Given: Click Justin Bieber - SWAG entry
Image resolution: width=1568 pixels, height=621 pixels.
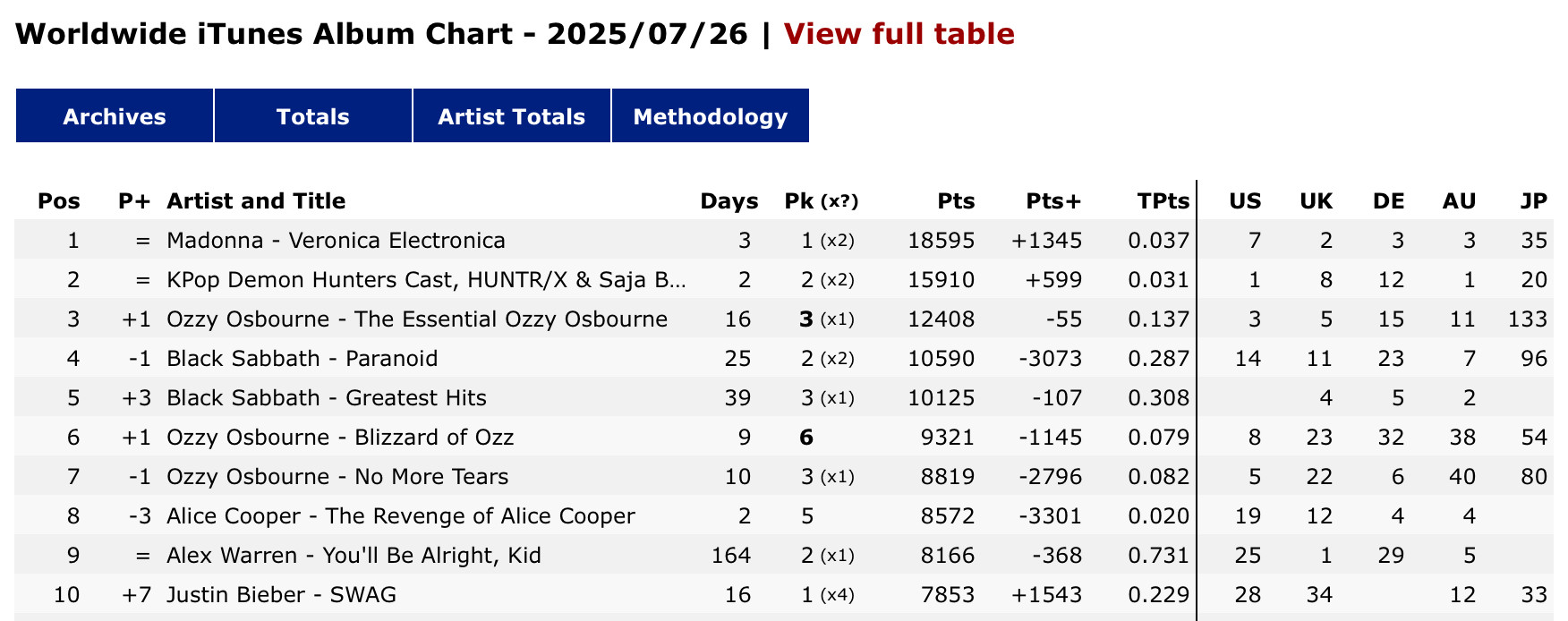Looking at the screenshot, I should [281, 595].
